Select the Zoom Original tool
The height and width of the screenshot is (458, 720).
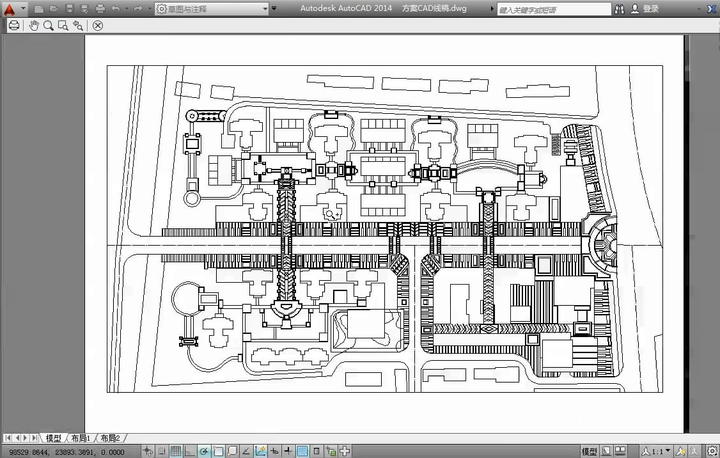click(78, 26)
